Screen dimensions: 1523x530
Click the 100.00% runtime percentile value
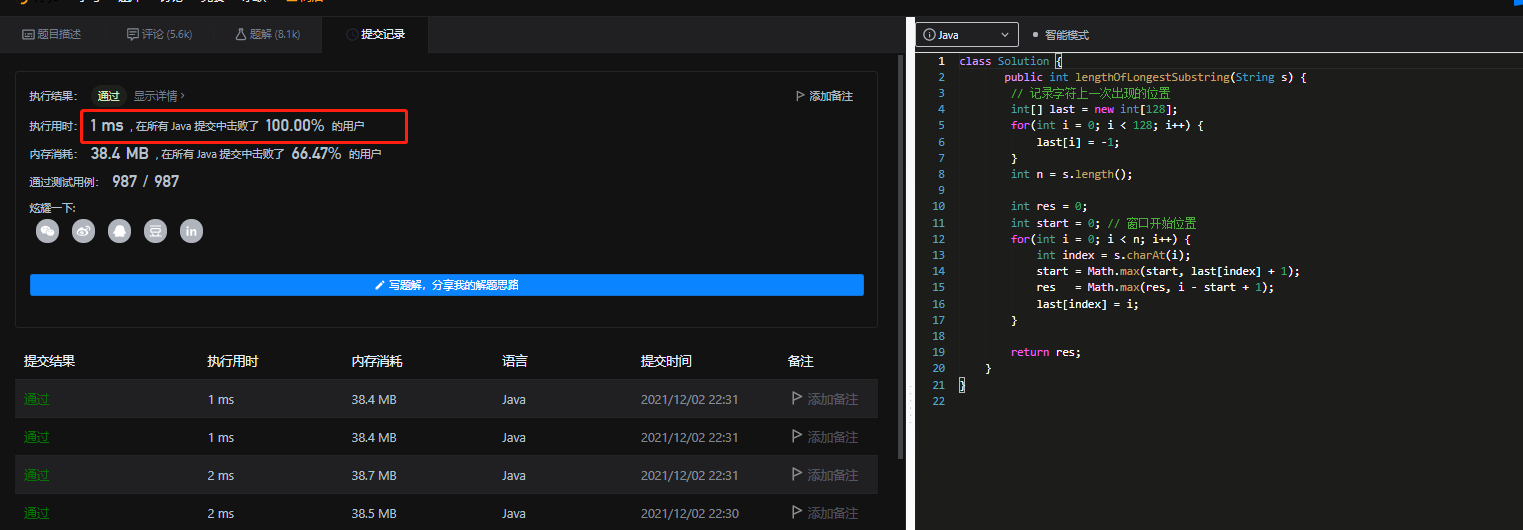click(x=295, y=126)
